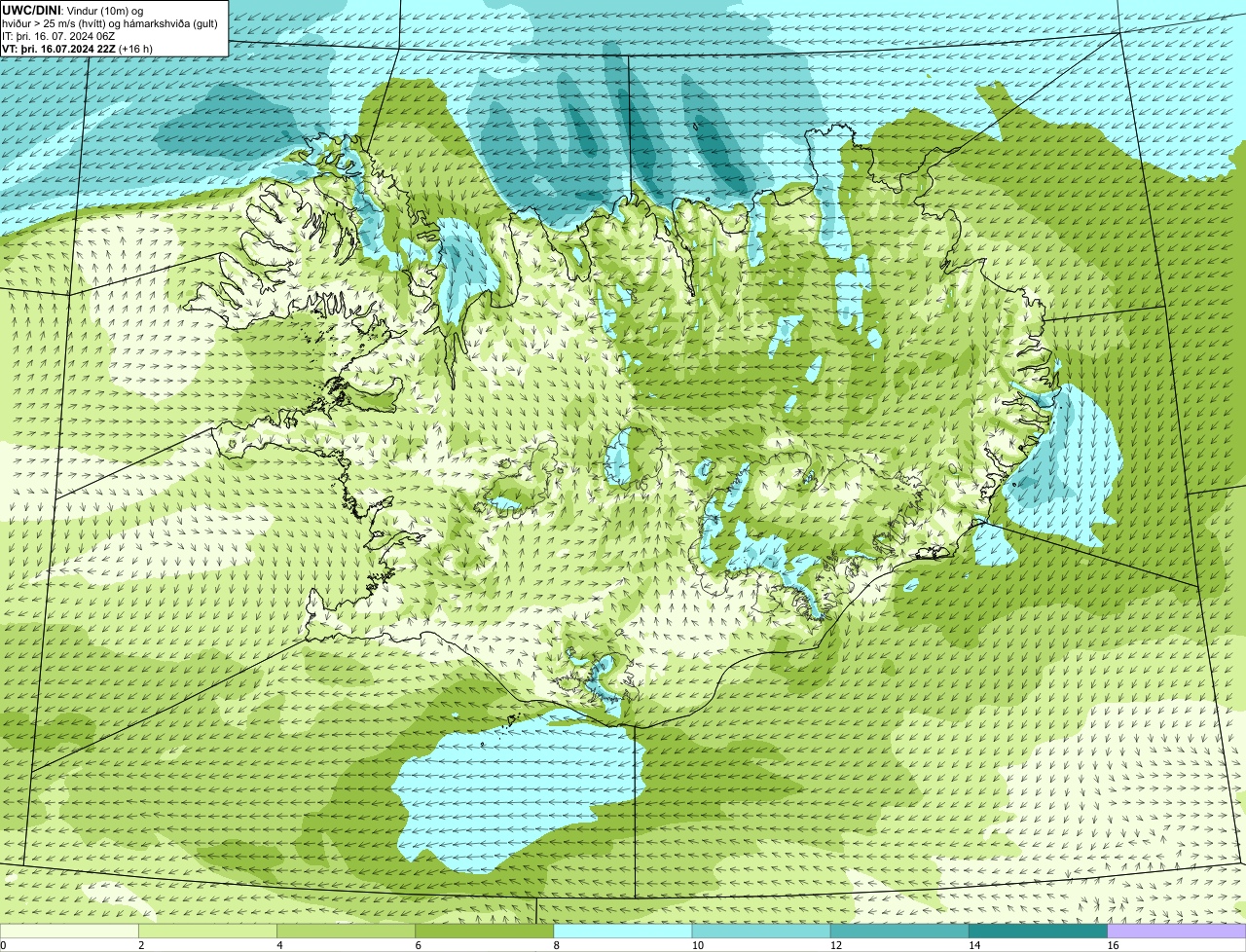Click the '16' label on the color scale
Viewport: 1246px width, 952px height.
pyautogui.click(x=1113, y=945)
